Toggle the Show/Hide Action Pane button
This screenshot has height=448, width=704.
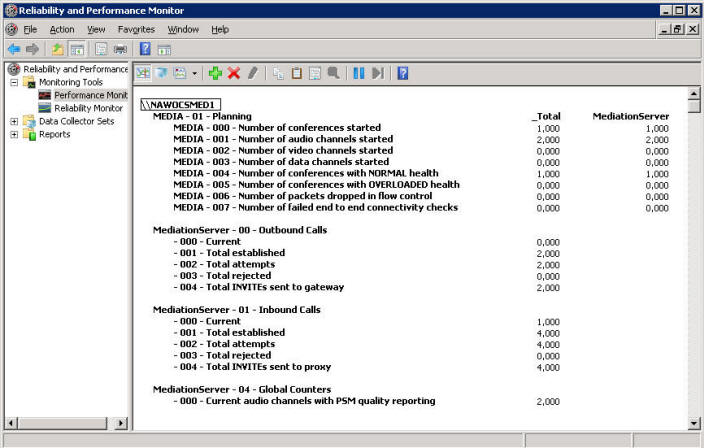click(x=164, y=49)
